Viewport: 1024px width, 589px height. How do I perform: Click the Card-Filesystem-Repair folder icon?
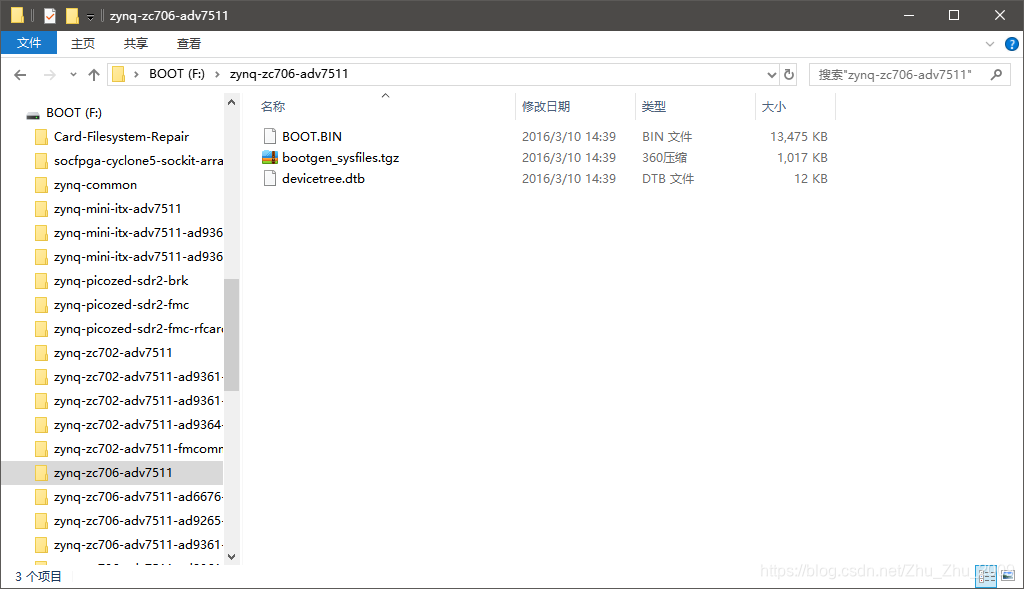[41, 136]
